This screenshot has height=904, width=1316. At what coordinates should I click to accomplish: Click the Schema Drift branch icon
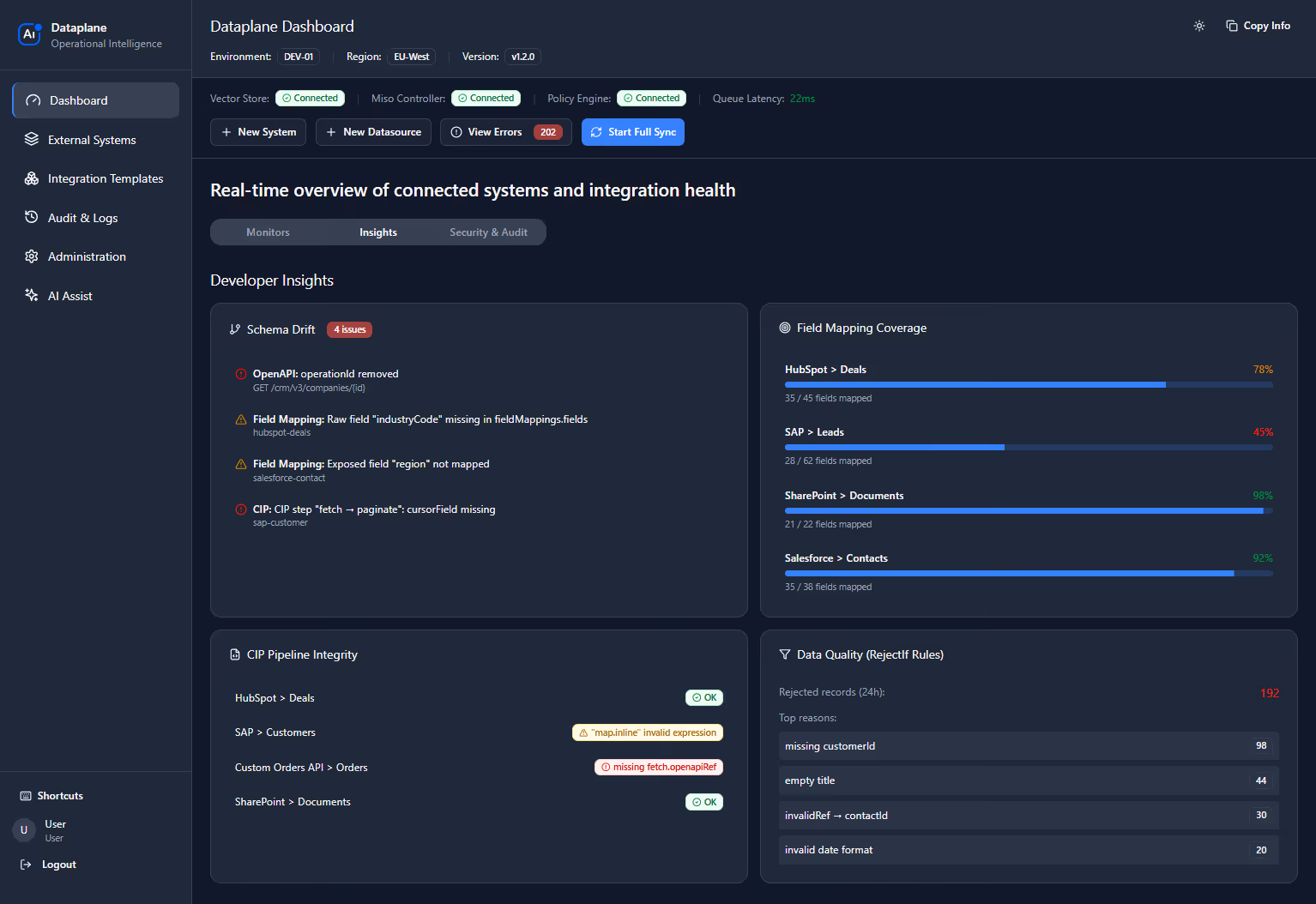click(235, 329)
